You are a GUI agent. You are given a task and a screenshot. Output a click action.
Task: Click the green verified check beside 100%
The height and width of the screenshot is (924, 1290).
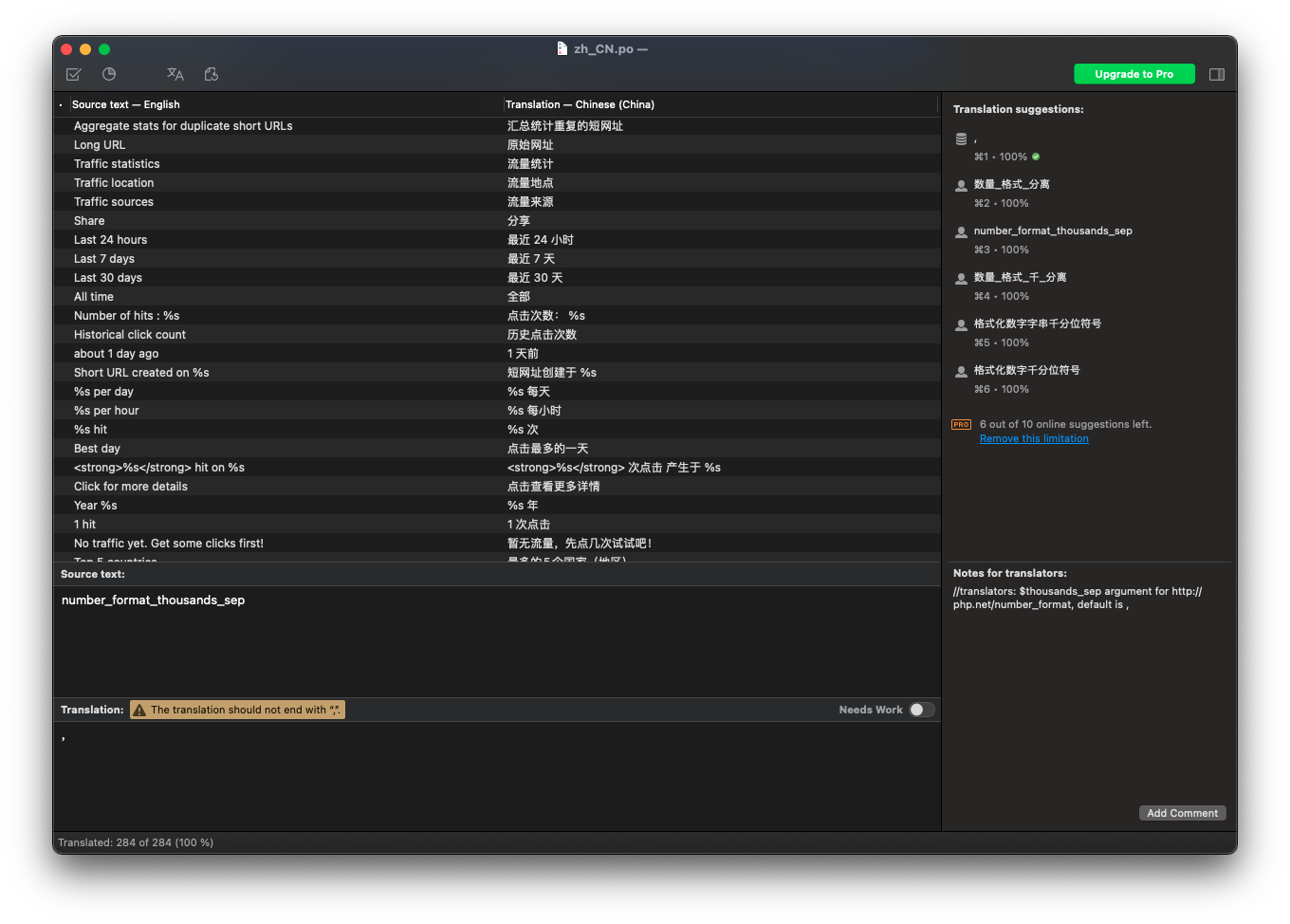1036,157
